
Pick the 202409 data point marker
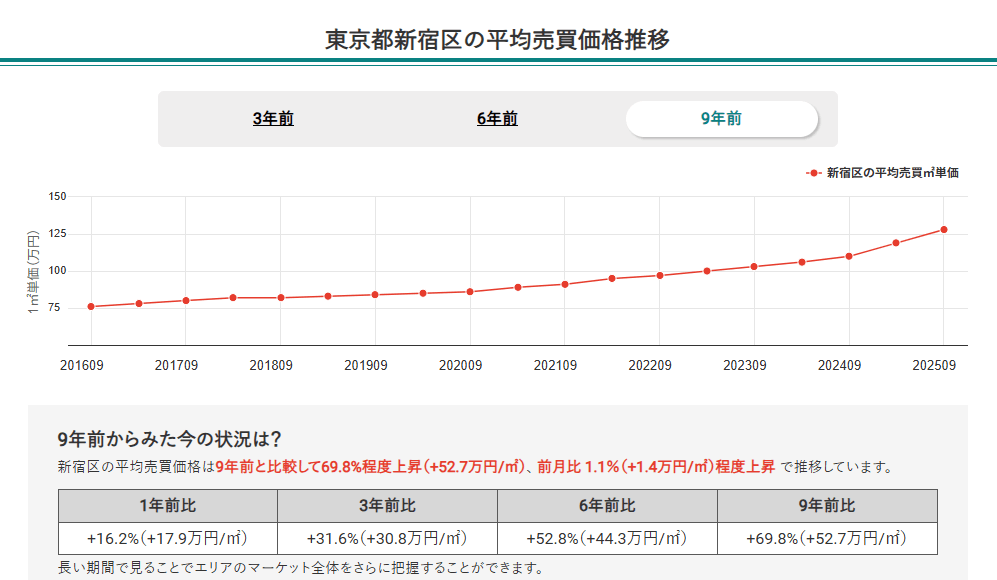pos(849,256)
